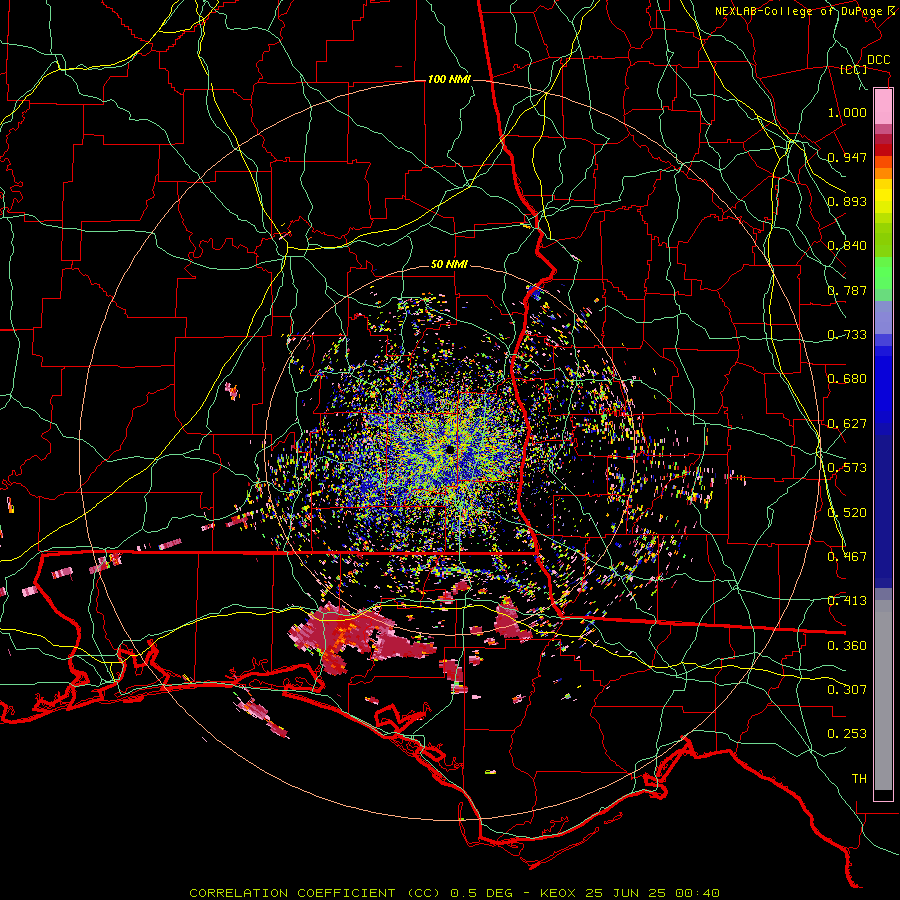Click the 0.840 color scale value
Image resolution: width=900 pixels, height=900 pixels.
pyautogui.click(x=847, y=246)
